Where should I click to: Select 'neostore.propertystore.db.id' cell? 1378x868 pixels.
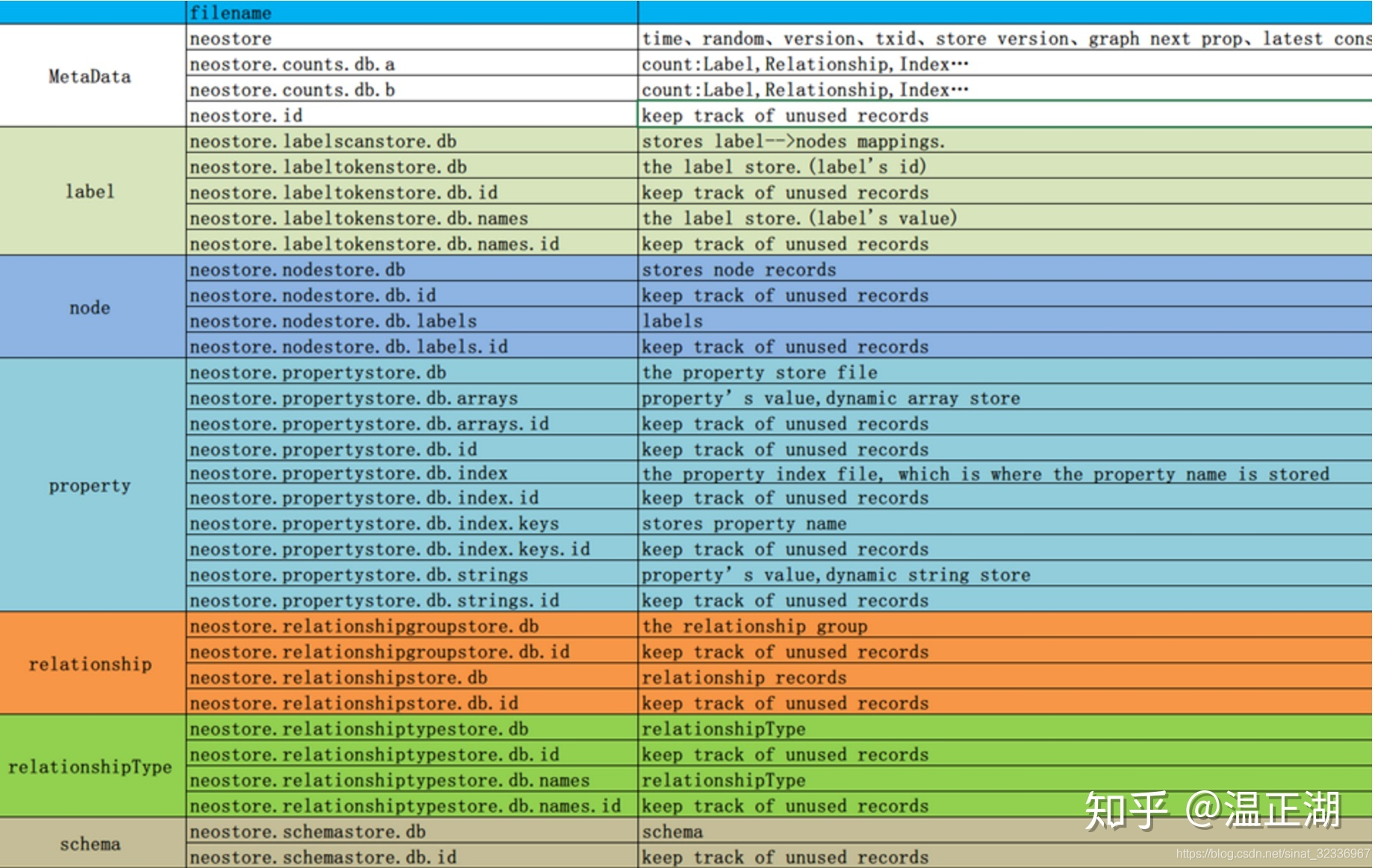(412, 449)
